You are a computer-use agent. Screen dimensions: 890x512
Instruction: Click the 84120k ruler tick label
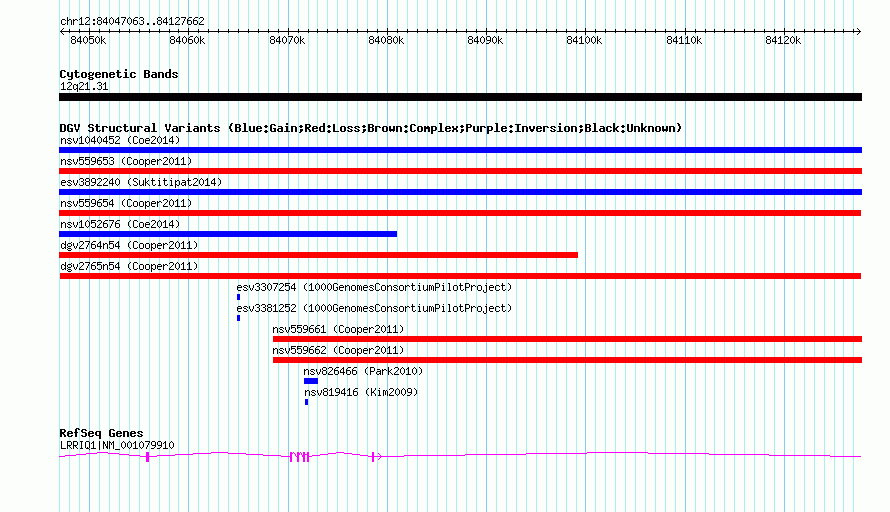pyautogui.click(x=783, y=40)
